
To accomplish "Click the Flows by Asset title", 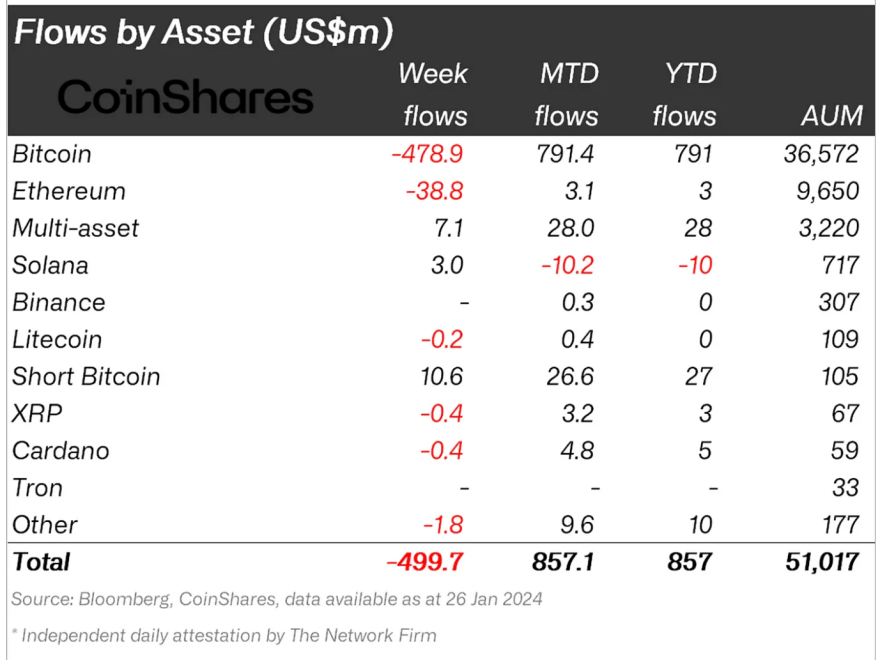I will 203,32.
